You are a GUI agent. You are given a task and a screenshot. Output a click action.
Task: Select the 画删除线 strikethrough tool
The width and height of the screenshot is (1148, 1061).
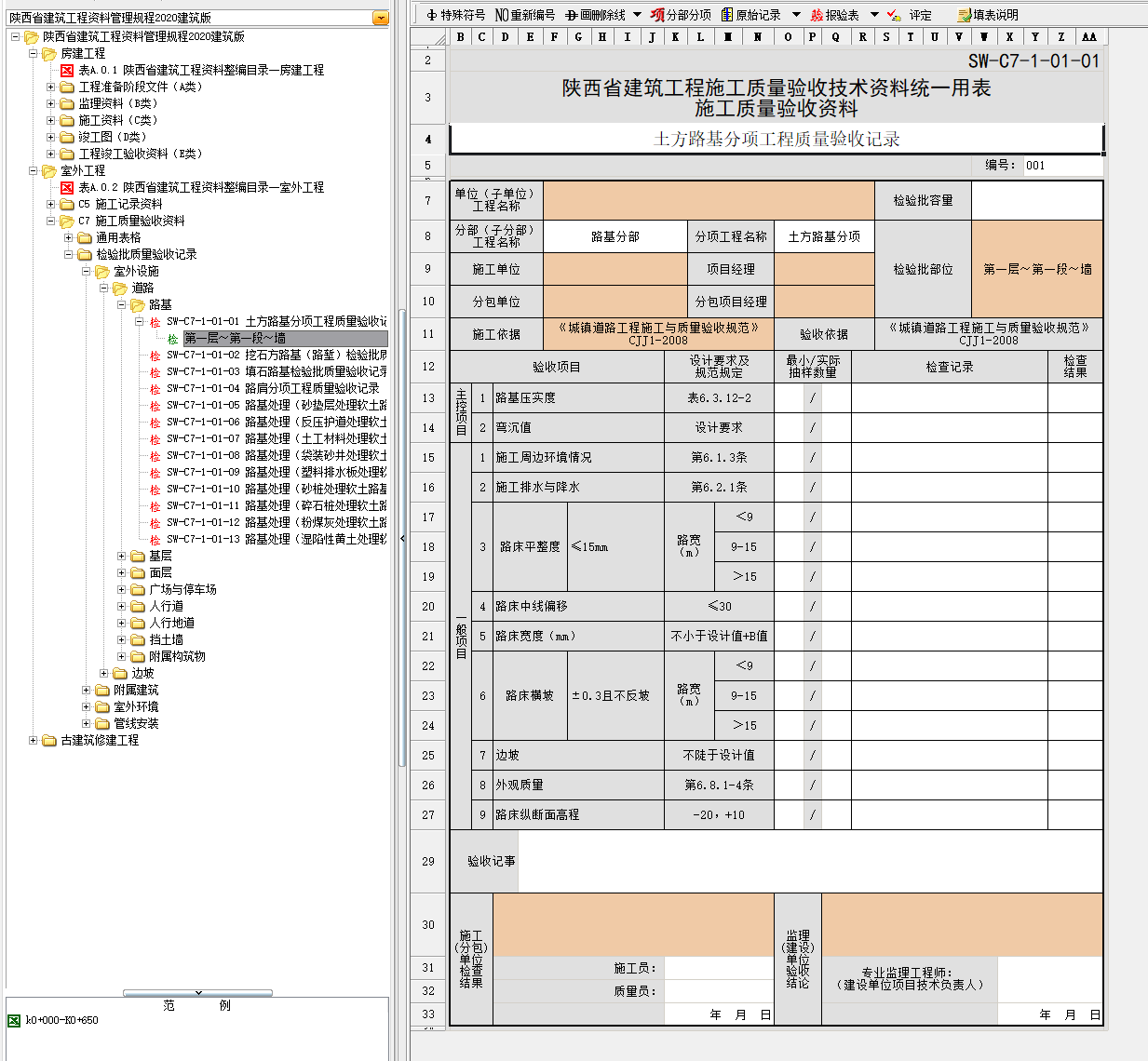click(596, 15)
